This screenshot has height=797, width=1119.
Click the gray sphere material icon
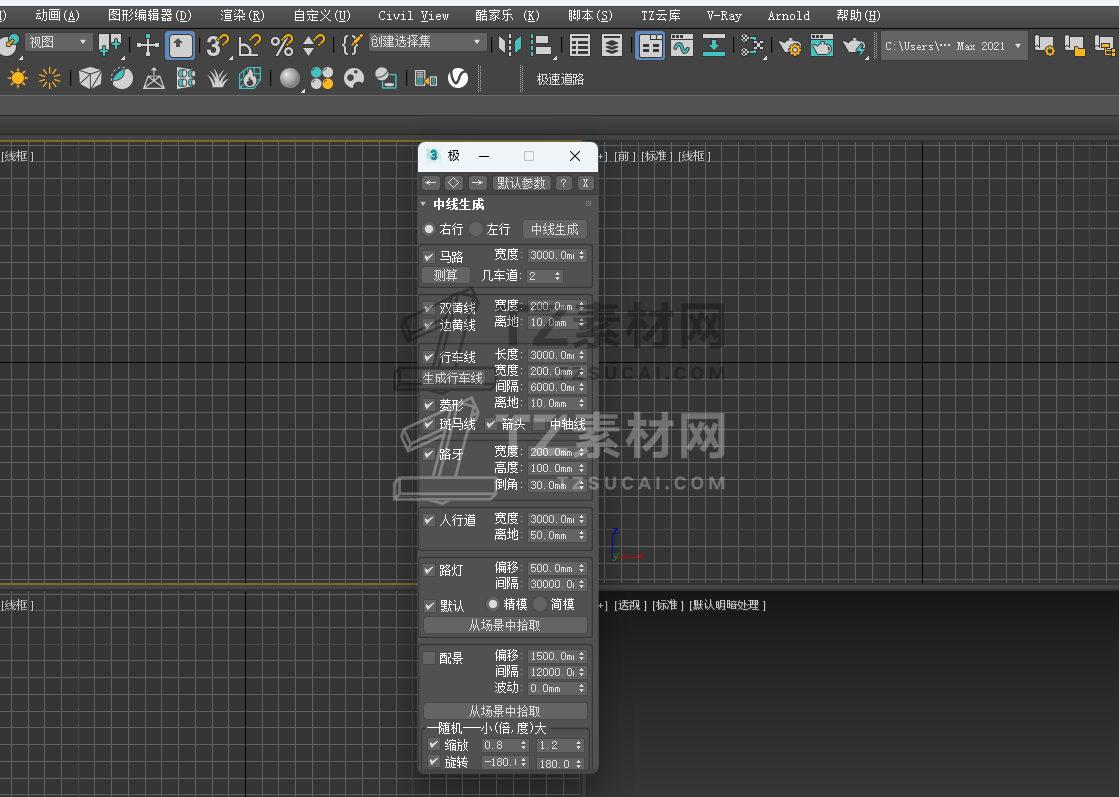pyautogui.click(x=290, y=78)
